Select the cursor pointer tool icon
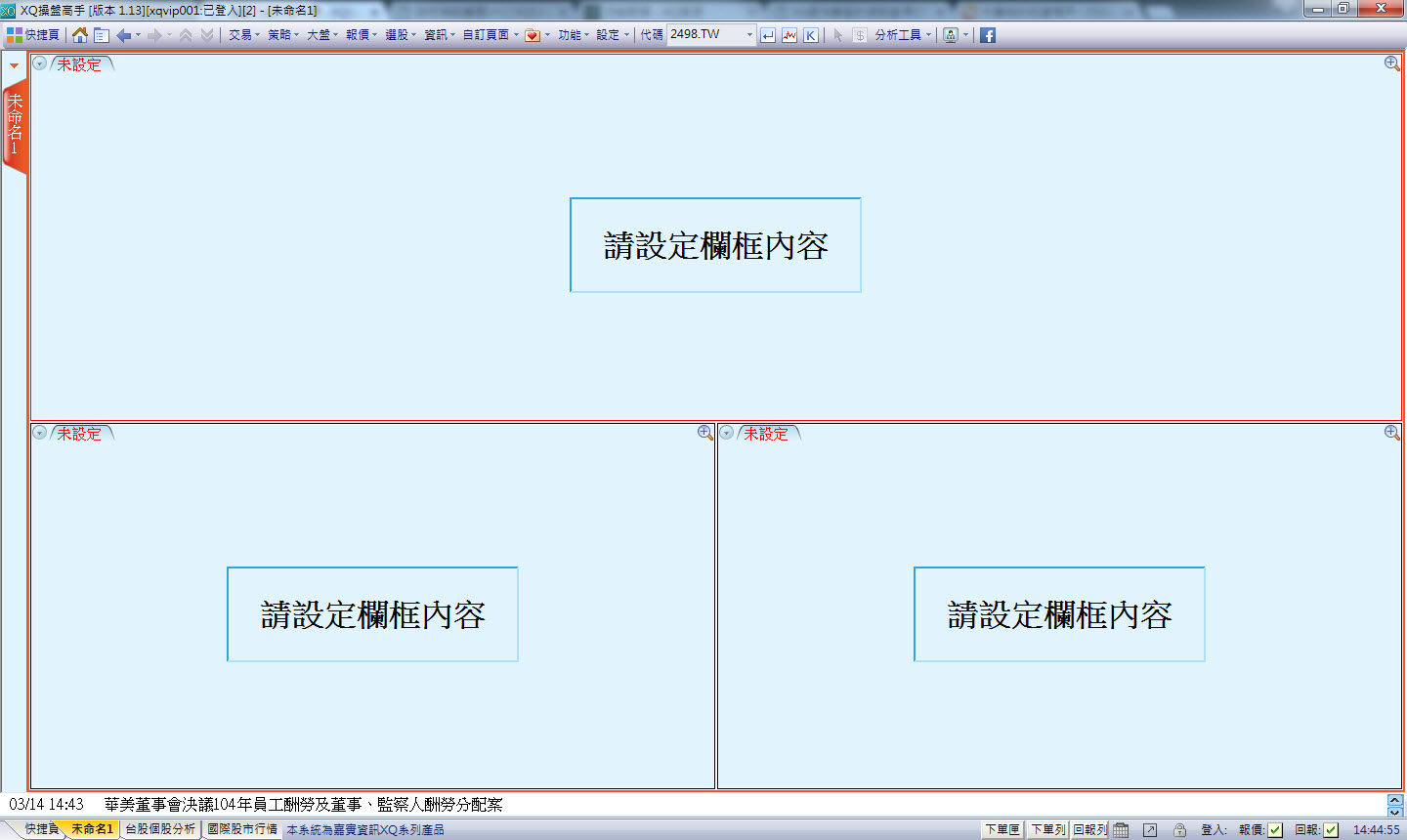The height and width of the screenshot is (840, 1407). [837, 35]
